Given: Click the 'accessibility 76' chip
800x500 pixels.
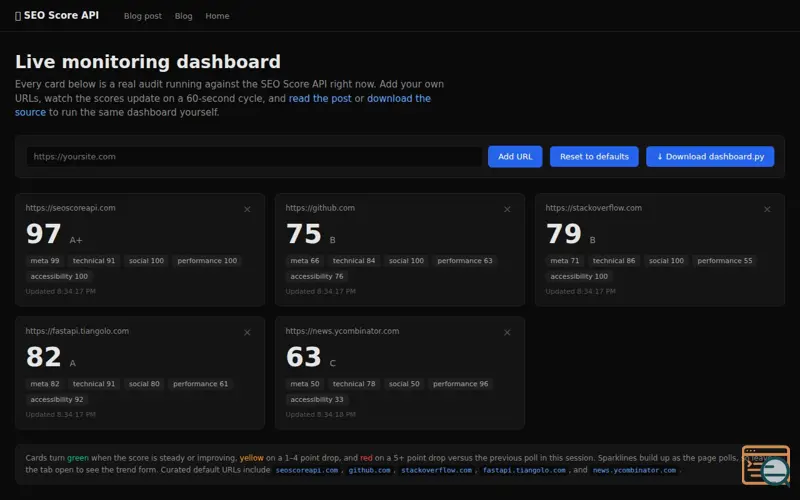Looking at the screenshot, I should tap(317, 277).
